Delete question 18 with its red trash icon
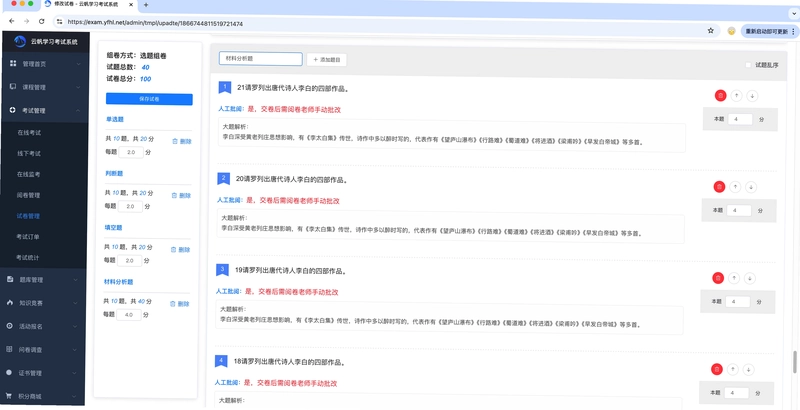 (x=716, y=369)
